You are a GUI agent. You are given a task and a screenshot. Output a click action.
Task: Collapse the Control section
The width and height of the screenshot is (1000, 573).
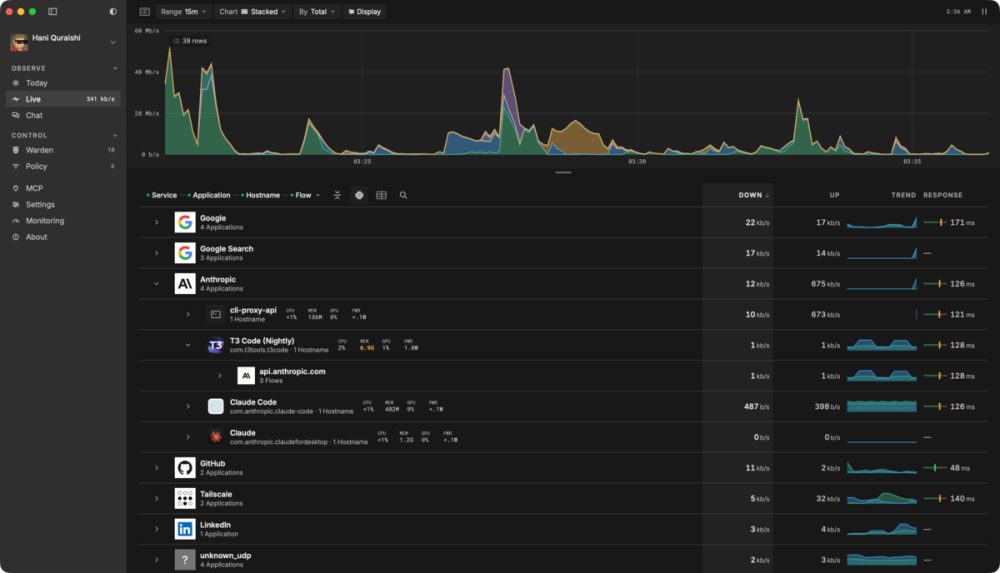pyautogui.click(x=115, y=135)
